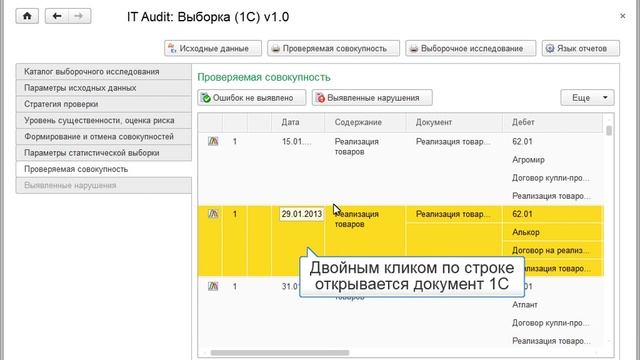
Task: Open Формирование и отмена совокупностей section
Action: (104, 137)
